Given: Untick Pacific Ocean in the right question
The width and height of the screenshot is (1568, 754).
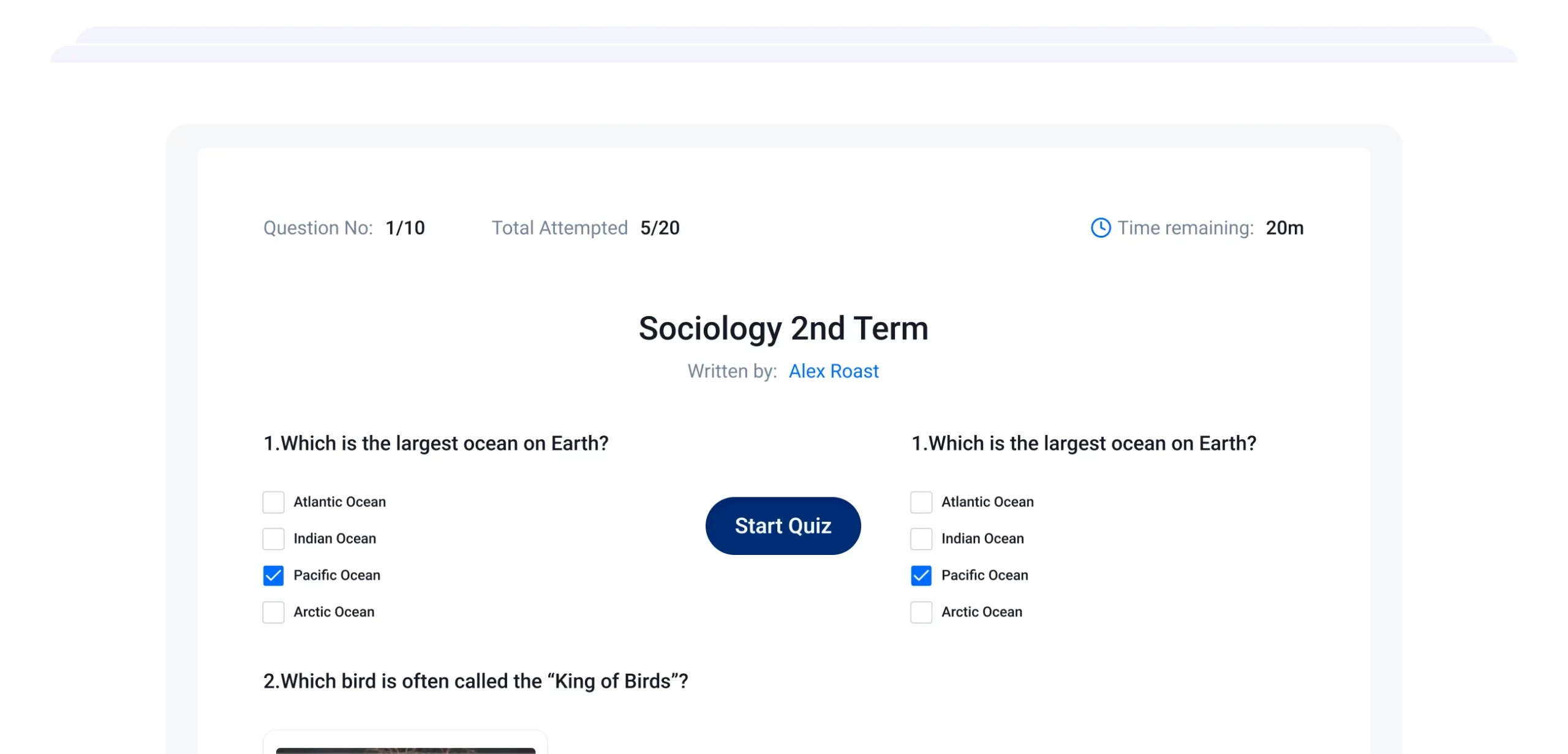Looking at the screenshot, I should pos(921,576).
